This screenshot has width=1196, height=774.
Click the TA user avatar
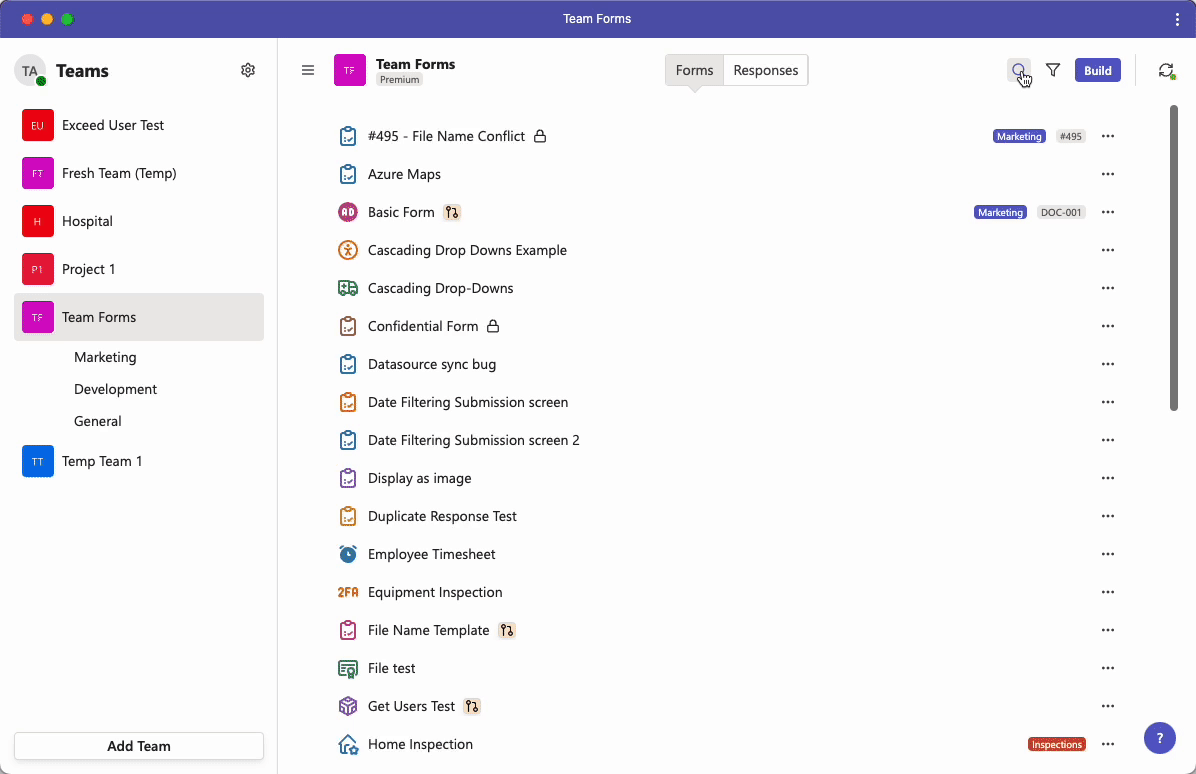[30, 71]
